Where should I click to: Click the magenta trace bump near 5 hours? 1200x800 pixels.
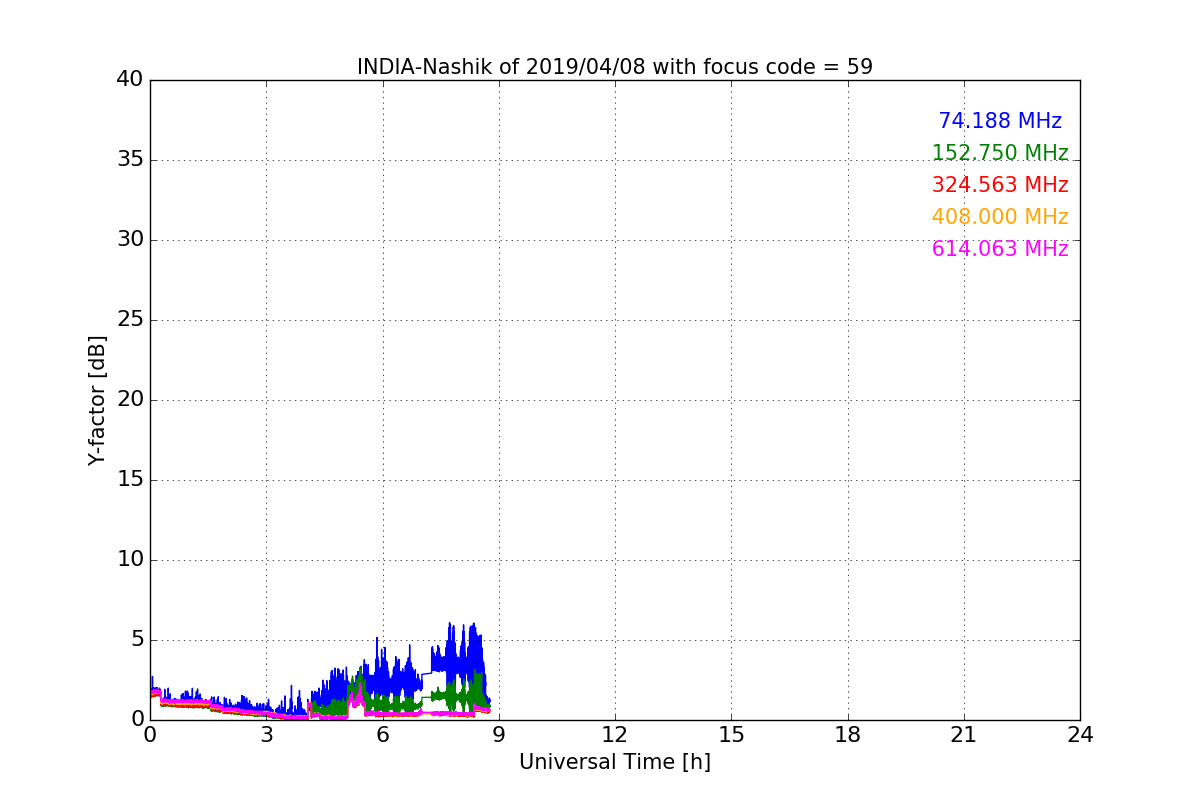coord(356,696)
